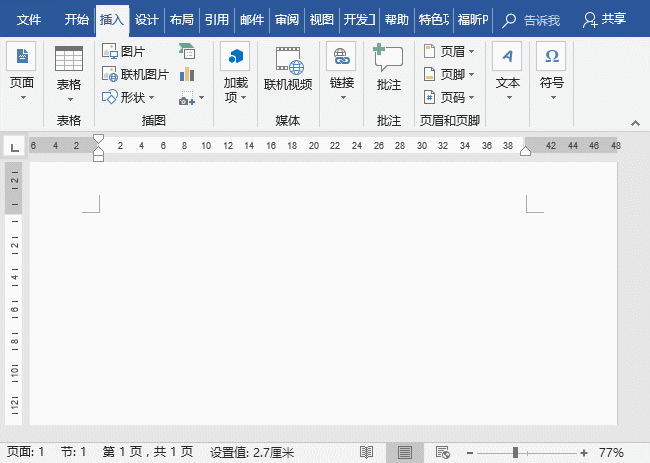This screenshot has width=650, height=463.
Task: Click the 文本 text icon
Action: click(x=507, y=56)
